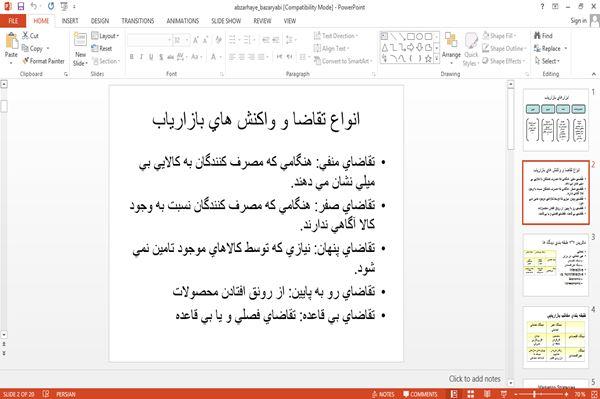The height and width of the screenshot is (399, 600).
Task: Open the Shape Outline dropdown
Action: tap(504, 48)
